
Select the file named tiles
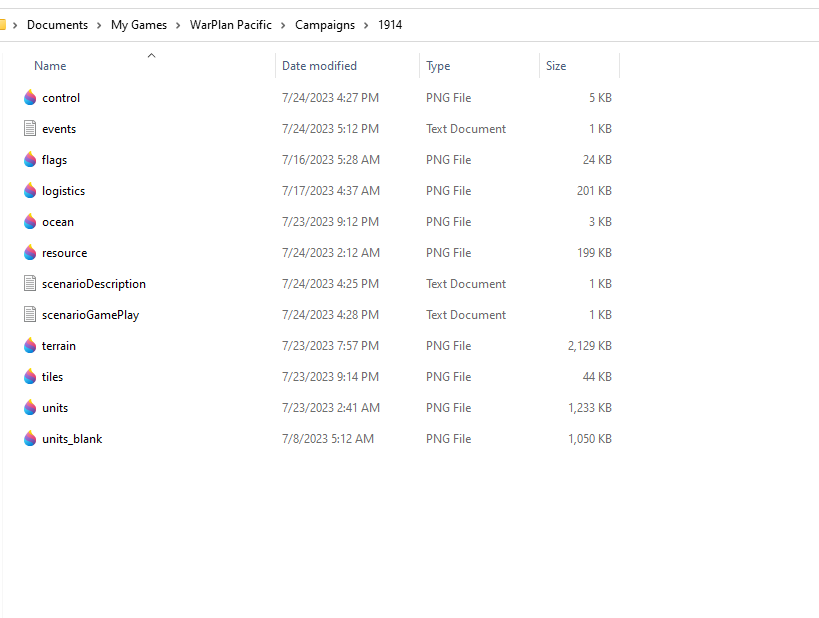[x=52, y=377]
